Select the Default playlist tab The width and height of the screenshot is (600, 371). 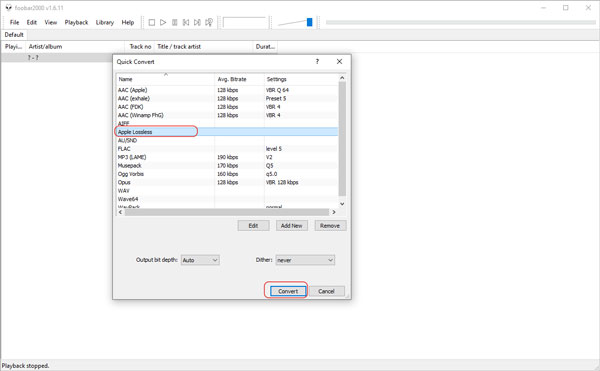[x=14, y=35]
